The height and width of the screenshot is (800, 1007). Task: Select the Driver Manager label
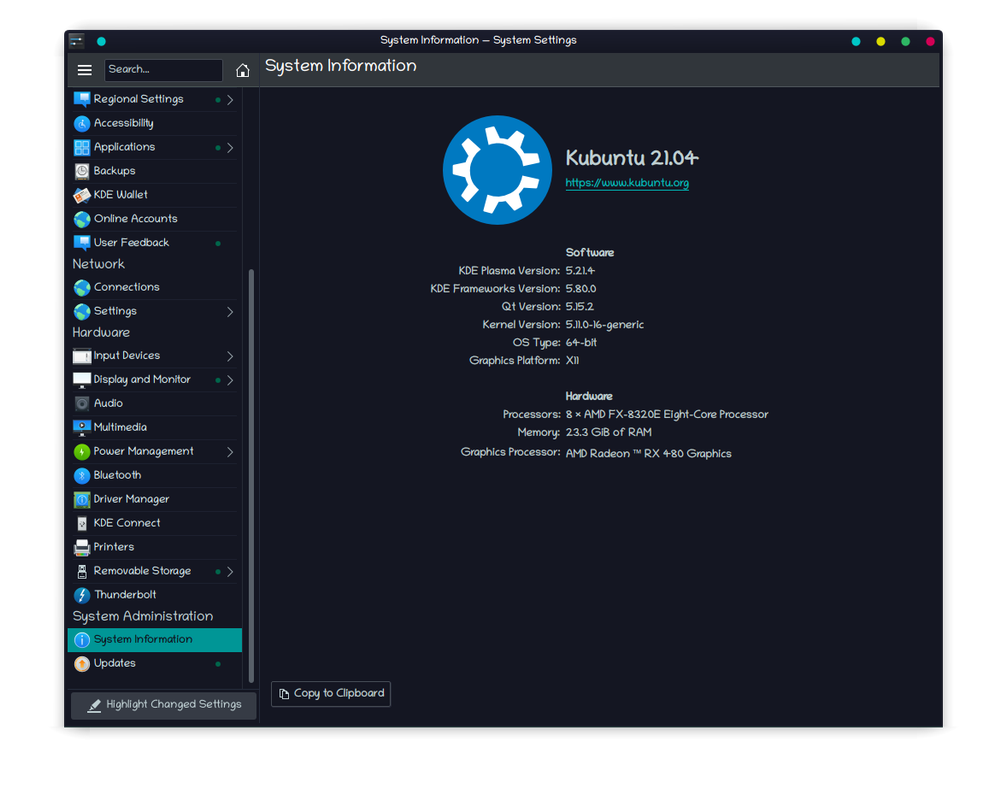pos(132,500)
